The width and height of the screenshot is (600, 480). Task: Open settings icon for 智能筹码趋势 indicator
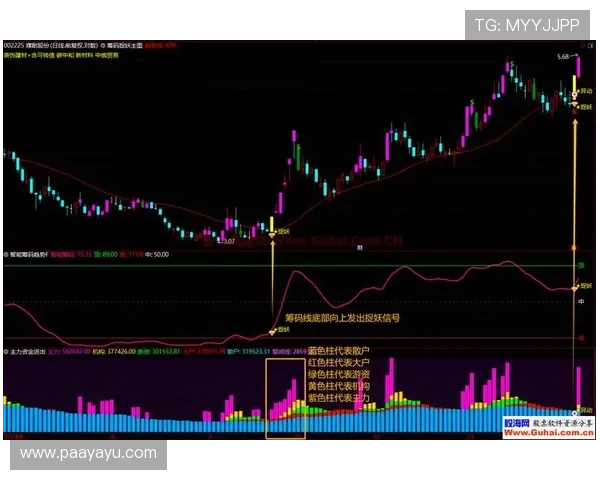pos(6,254)
